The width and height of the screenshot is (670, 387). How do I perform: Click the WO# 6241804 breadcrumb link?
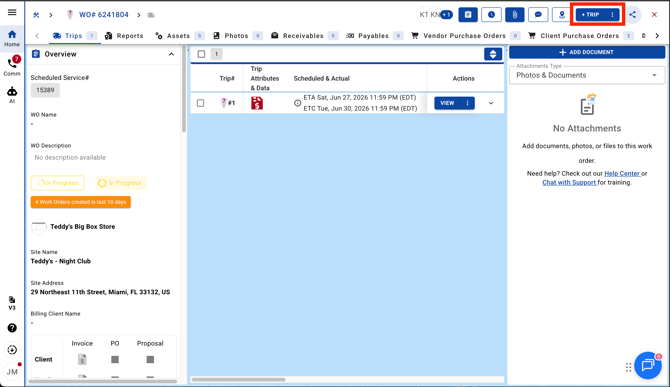[103, 15]
